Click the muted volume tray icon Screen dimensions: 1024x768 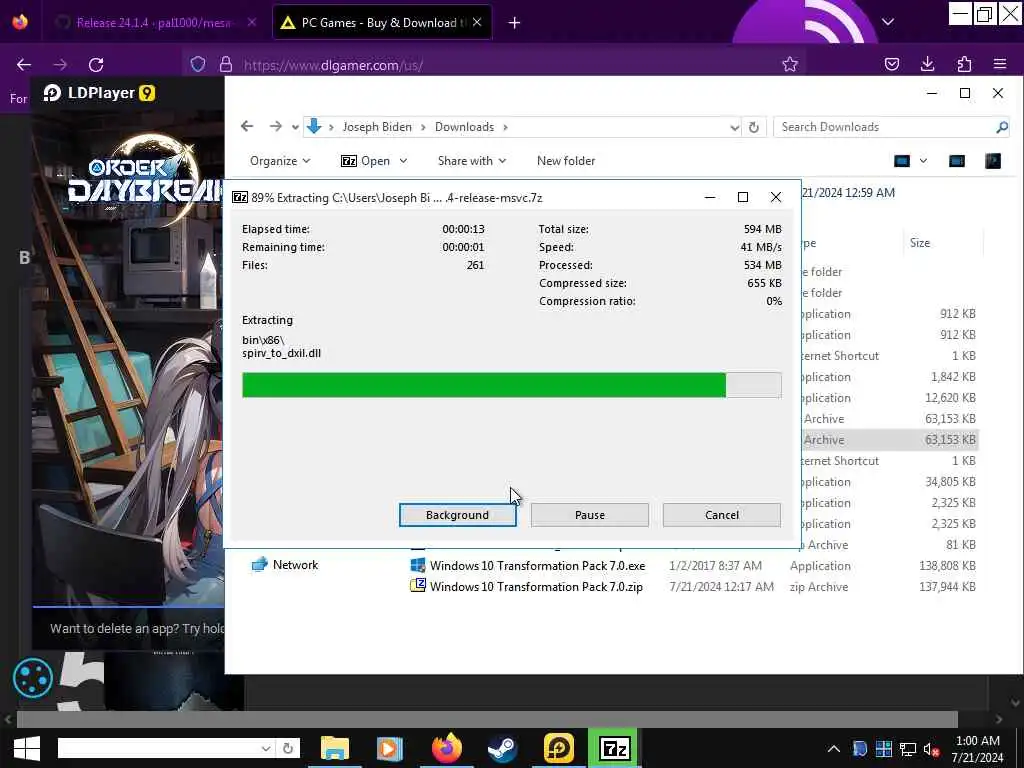pos(931,749)
